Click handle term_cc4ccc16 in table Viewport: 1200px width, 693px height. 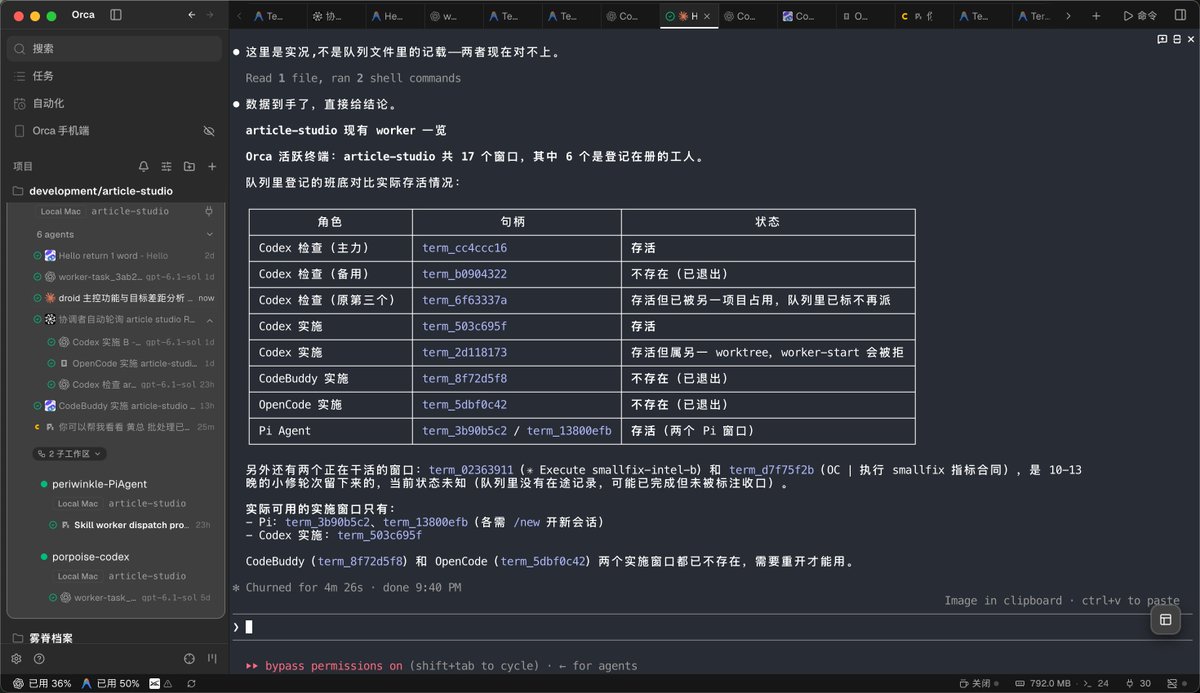[x=464, y=248]
